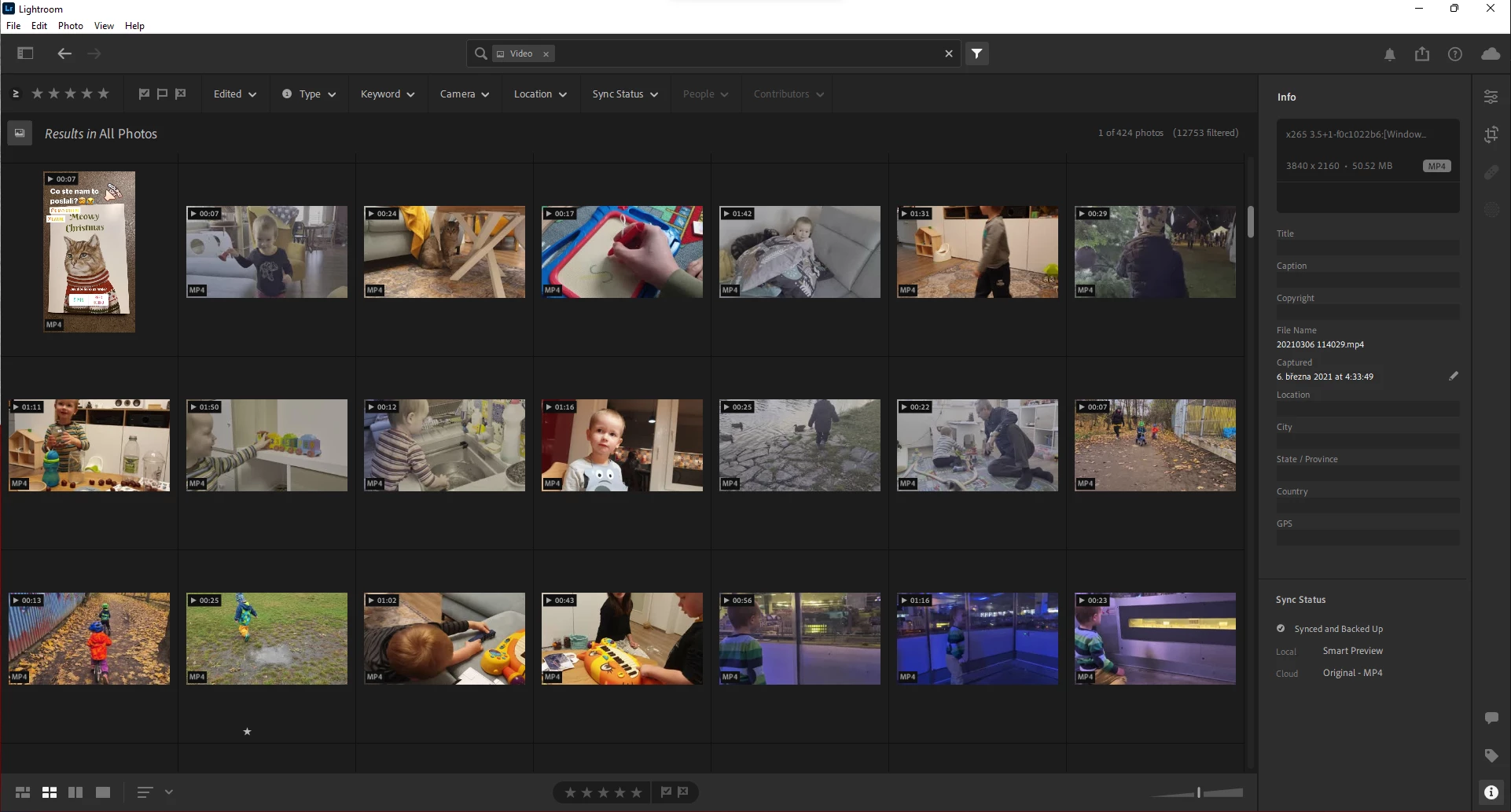Edit the captured date with pencil icon
The width and height of the screenshot is (1511, 812).
pyautogui.click(x=1454, y=377)
